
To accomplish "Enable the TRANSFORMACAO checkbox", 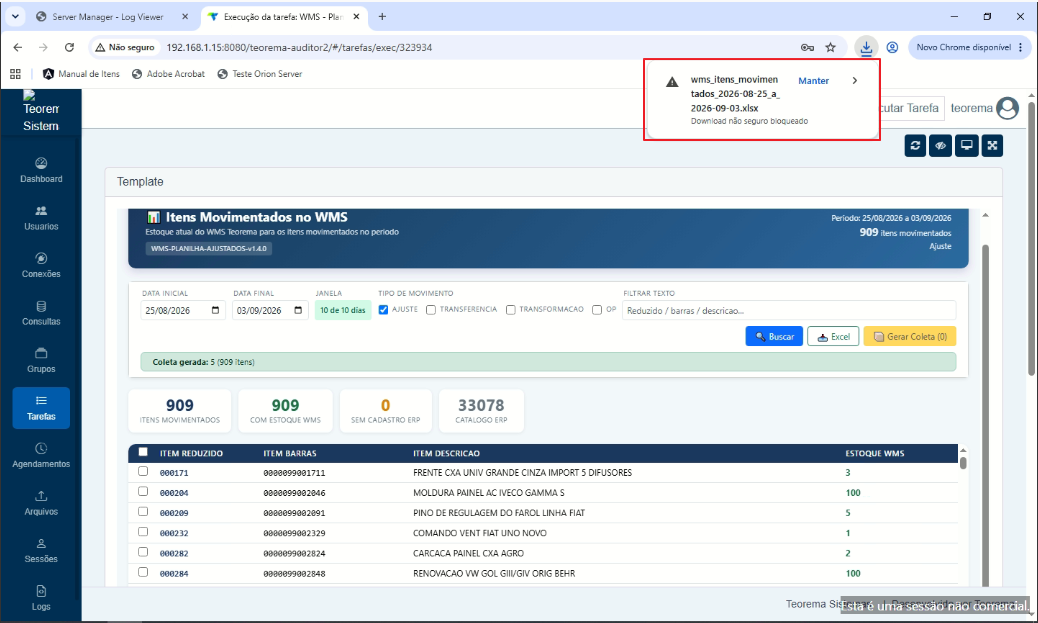I will click(510, 310).
